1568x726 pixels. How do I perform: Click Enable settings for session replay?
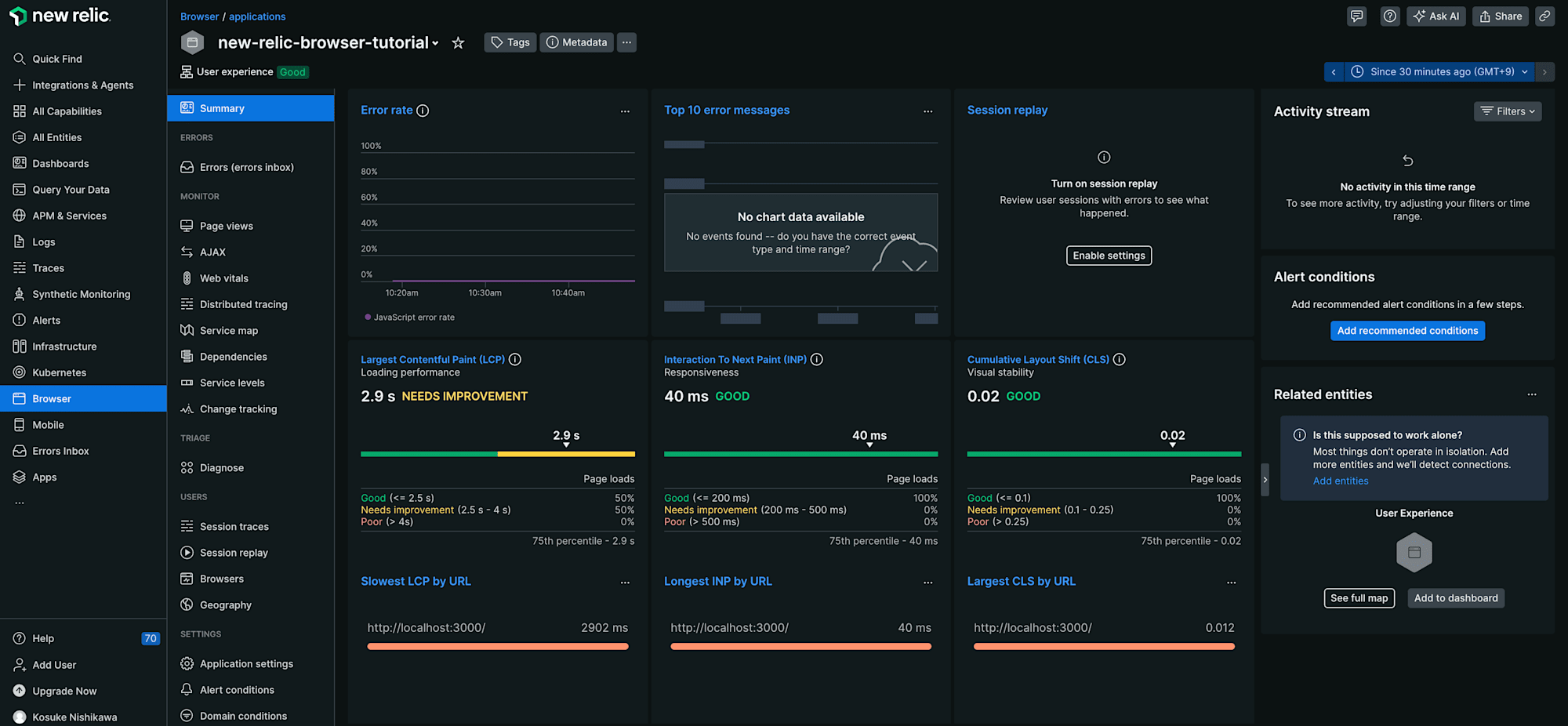coord(1109,256)
